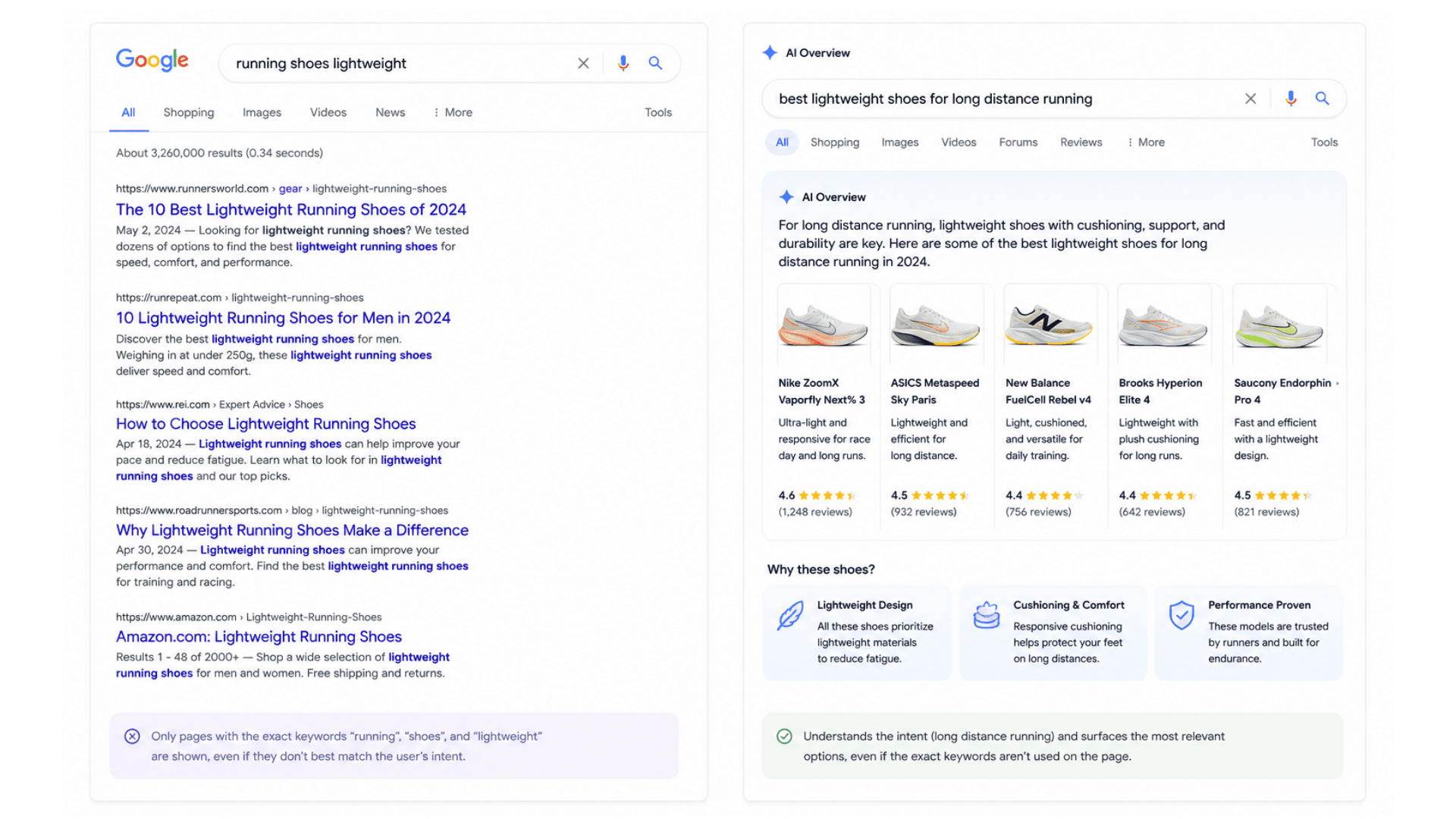Switch to the Reviews tab
The image size is (1456, 819).
[1081, 143]
